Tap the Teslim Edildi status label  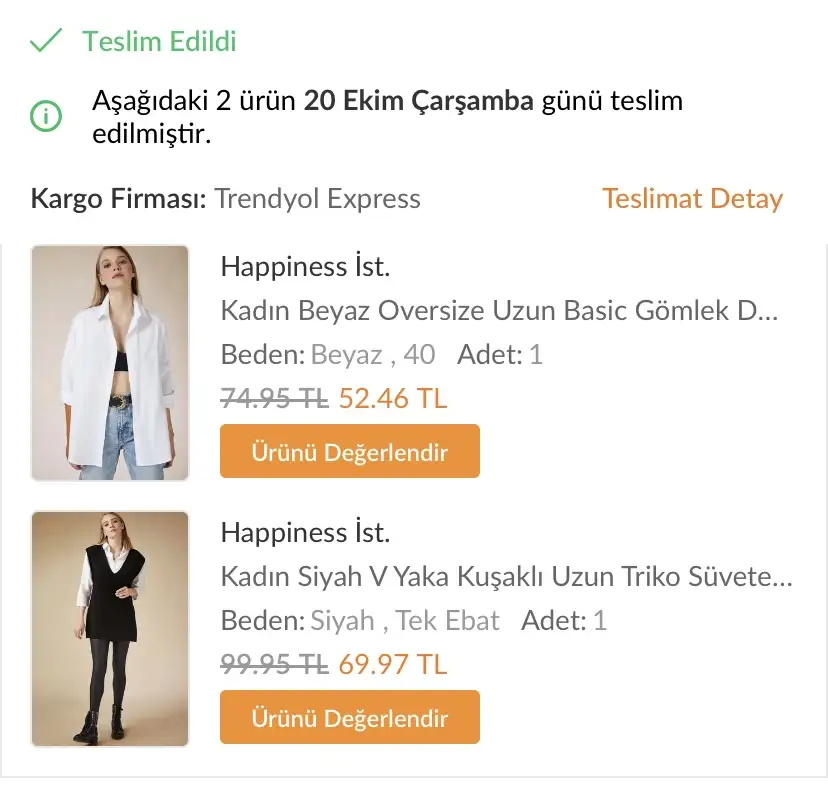click(x=159, y=42)
